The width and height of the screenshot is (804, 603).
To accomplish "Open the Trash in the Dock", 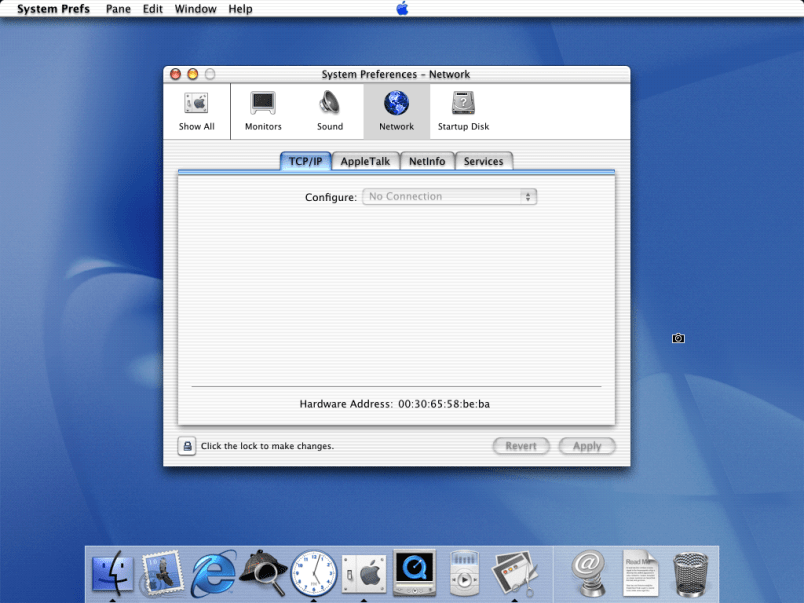I will tap(691, 573).
